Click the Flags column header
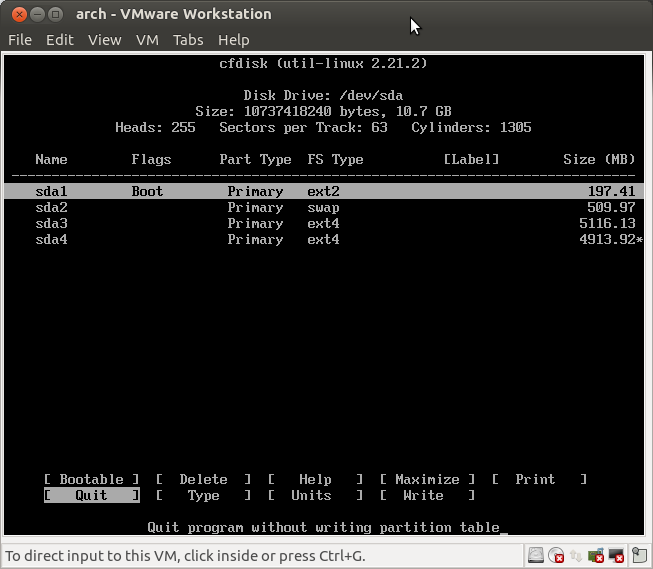The width and height of the screenshot is (653, 569). (x=151, y=160)
